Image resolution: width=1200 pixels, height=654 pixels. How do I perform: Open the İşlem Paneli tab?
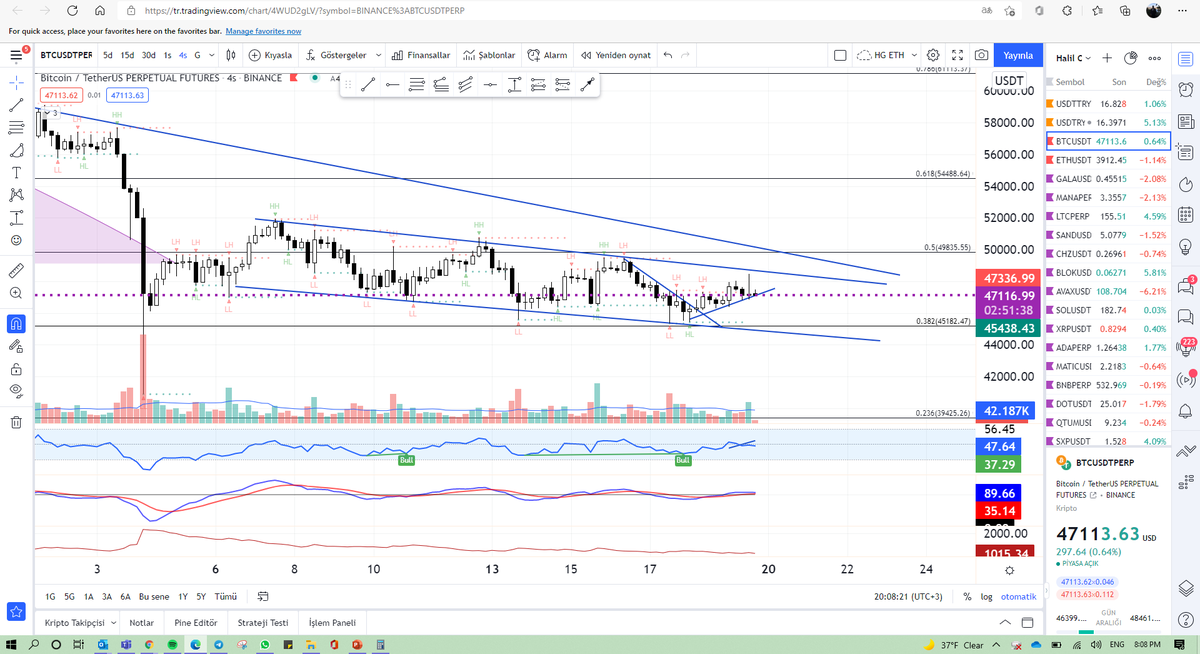pos(332,622)
